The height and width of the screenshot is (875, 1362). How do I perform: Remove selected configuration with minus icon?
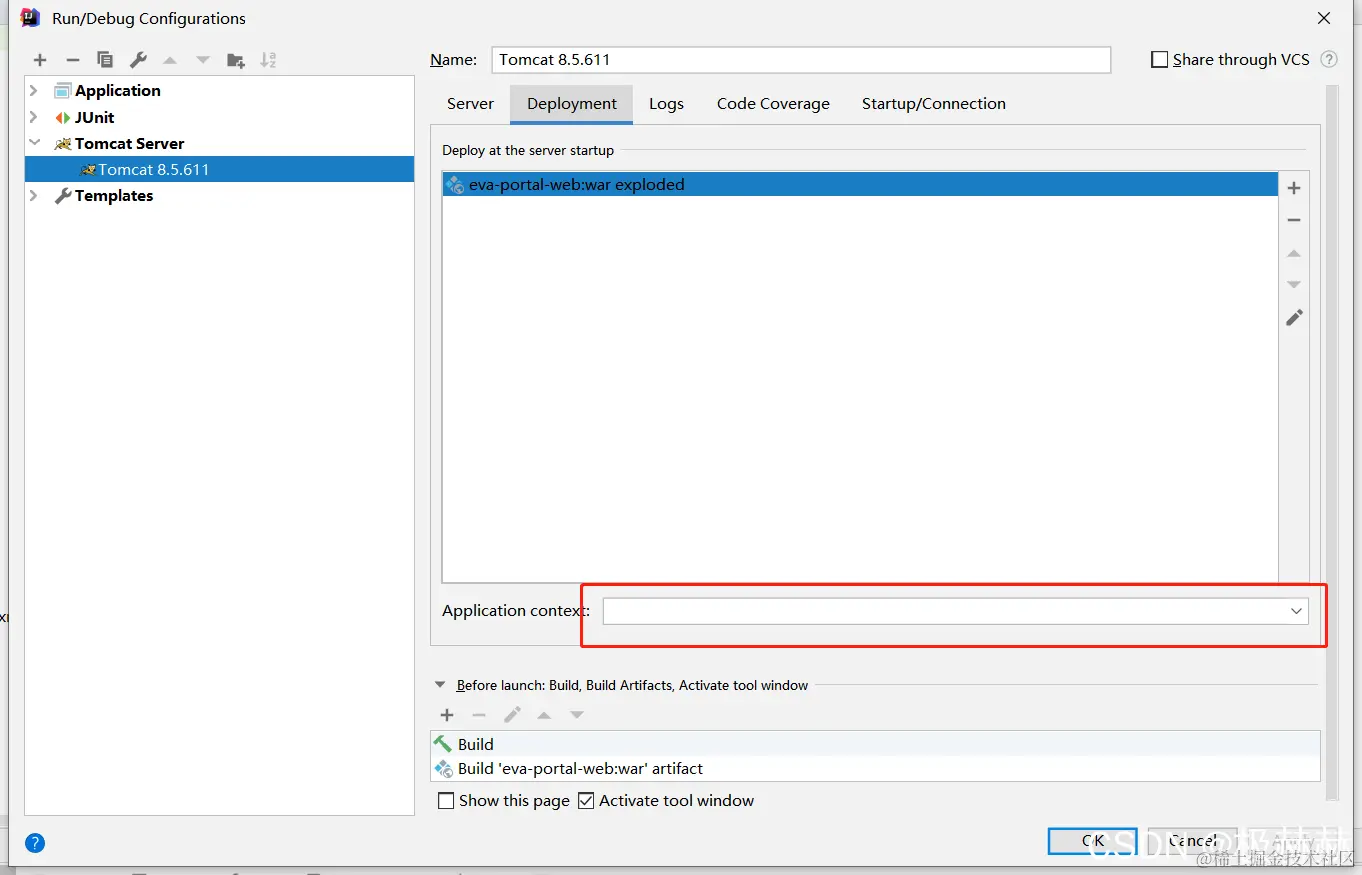[72, 60]
